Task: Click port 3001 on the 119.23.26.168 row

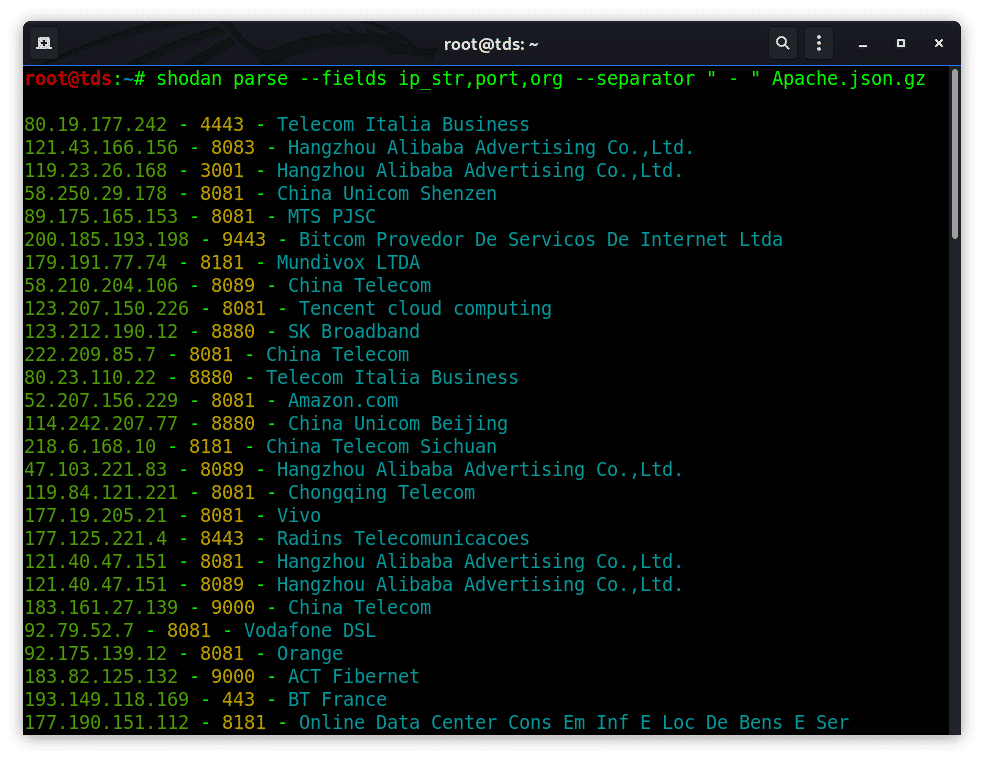Action: [222, 171]
